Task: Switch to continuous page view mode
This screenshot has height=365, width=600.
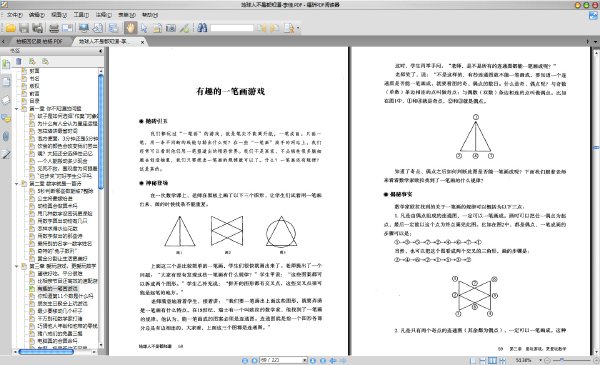Action: (x=483, y=360)
